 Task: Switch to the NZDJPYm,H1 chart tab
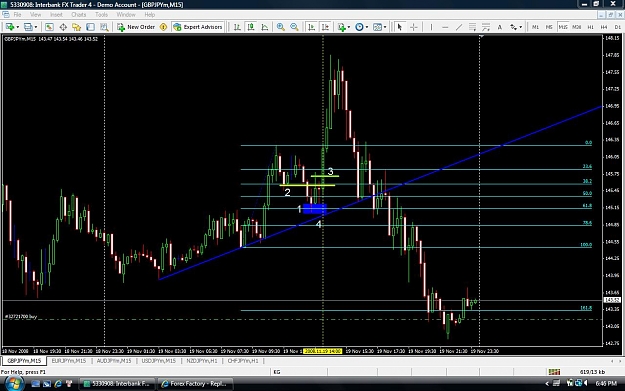coord(202,361)
